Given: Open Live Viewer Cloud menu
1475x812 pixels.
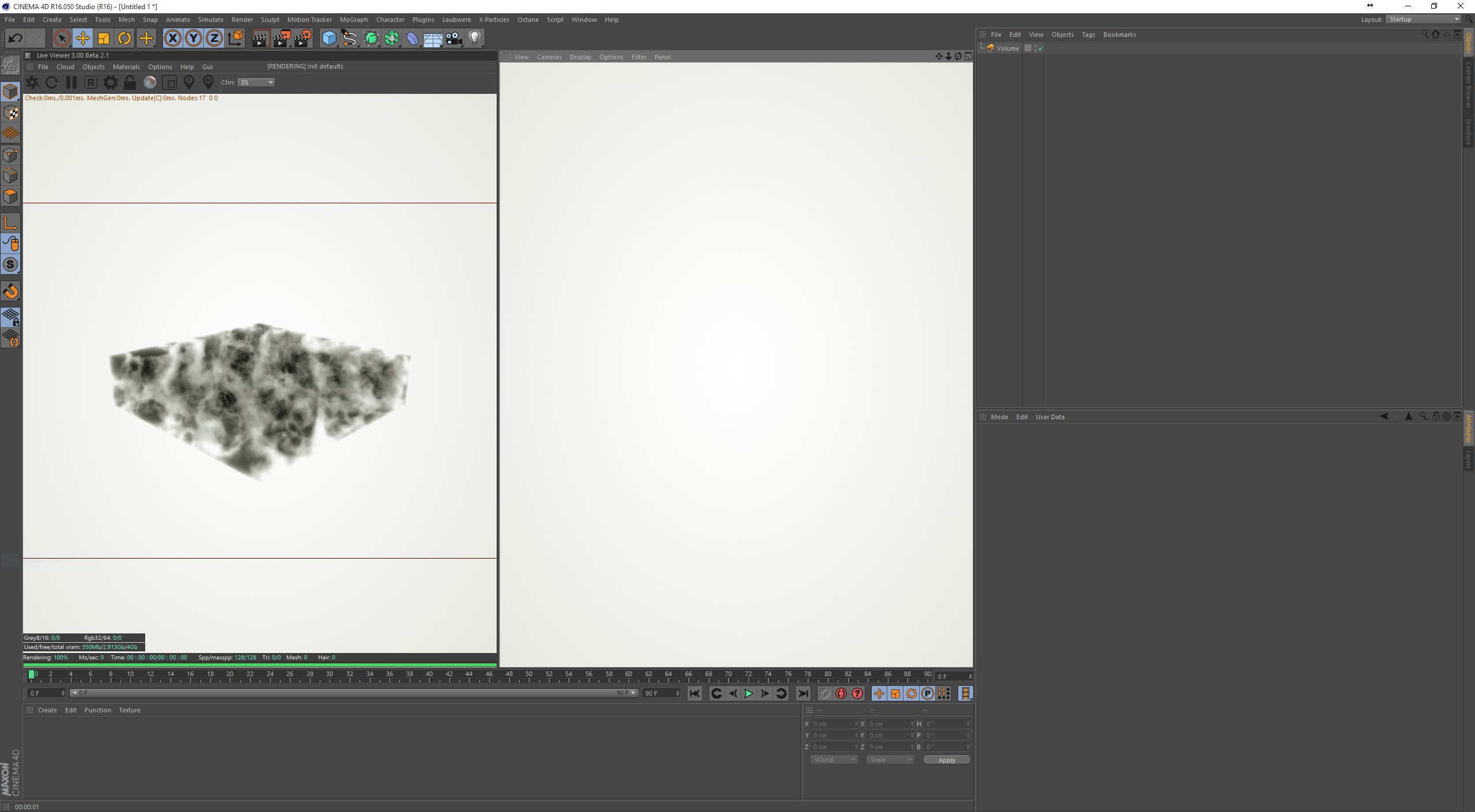Looking at the screenshot, I should pos(65,67).
